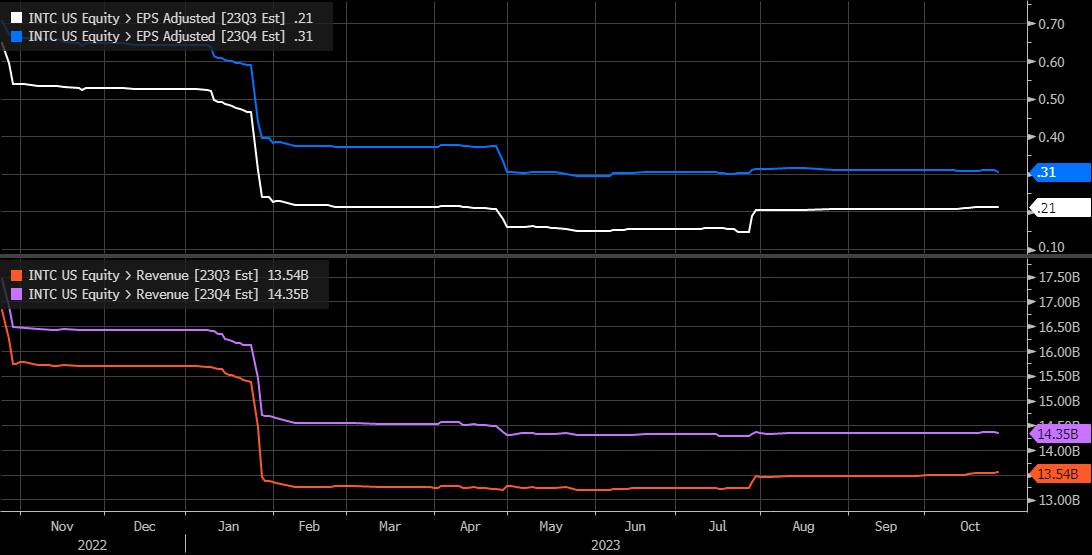The image size is (1092, 555).
Task: Click the white swatch for 23Q3 EPS legend
Action: coord(17,18)
